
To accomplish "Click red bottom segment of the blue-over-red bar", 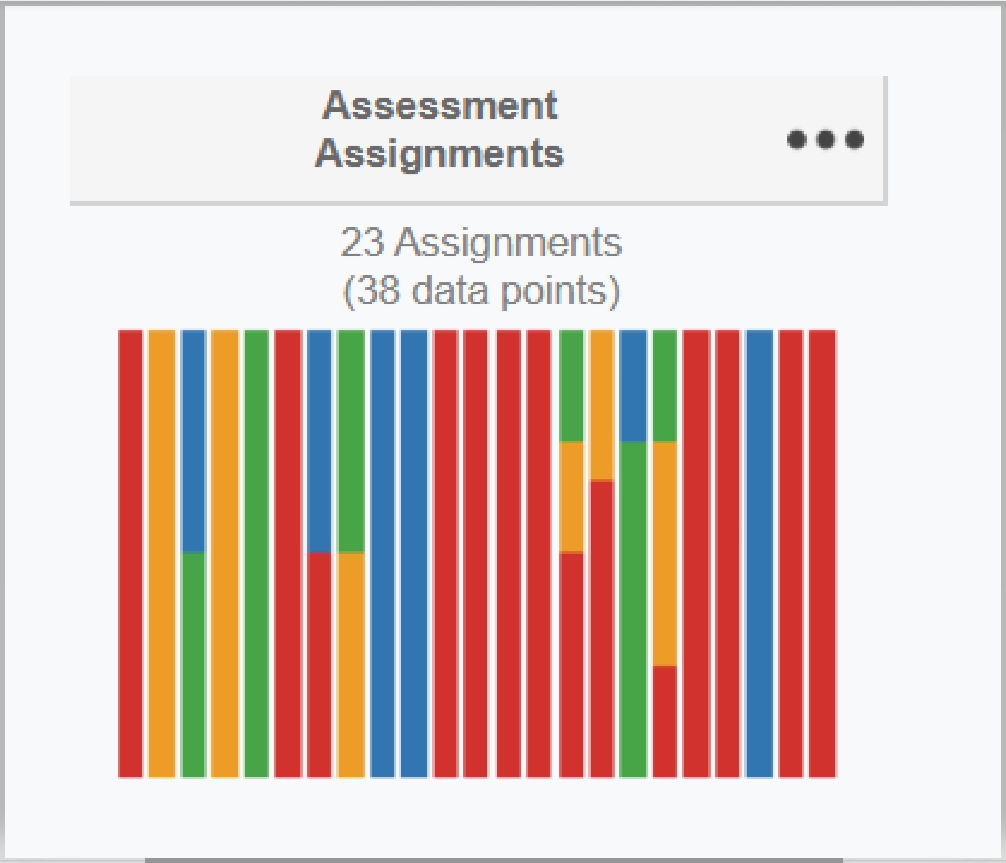I will tap(319, 664).
